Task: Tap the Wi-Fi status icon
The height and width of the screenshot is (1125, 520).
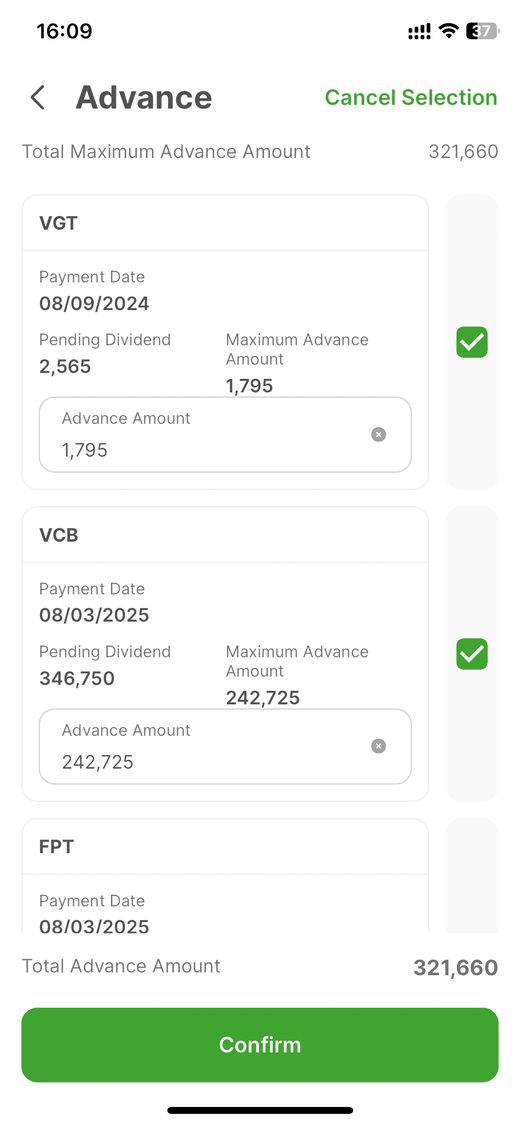Action: tap(449, 31)
